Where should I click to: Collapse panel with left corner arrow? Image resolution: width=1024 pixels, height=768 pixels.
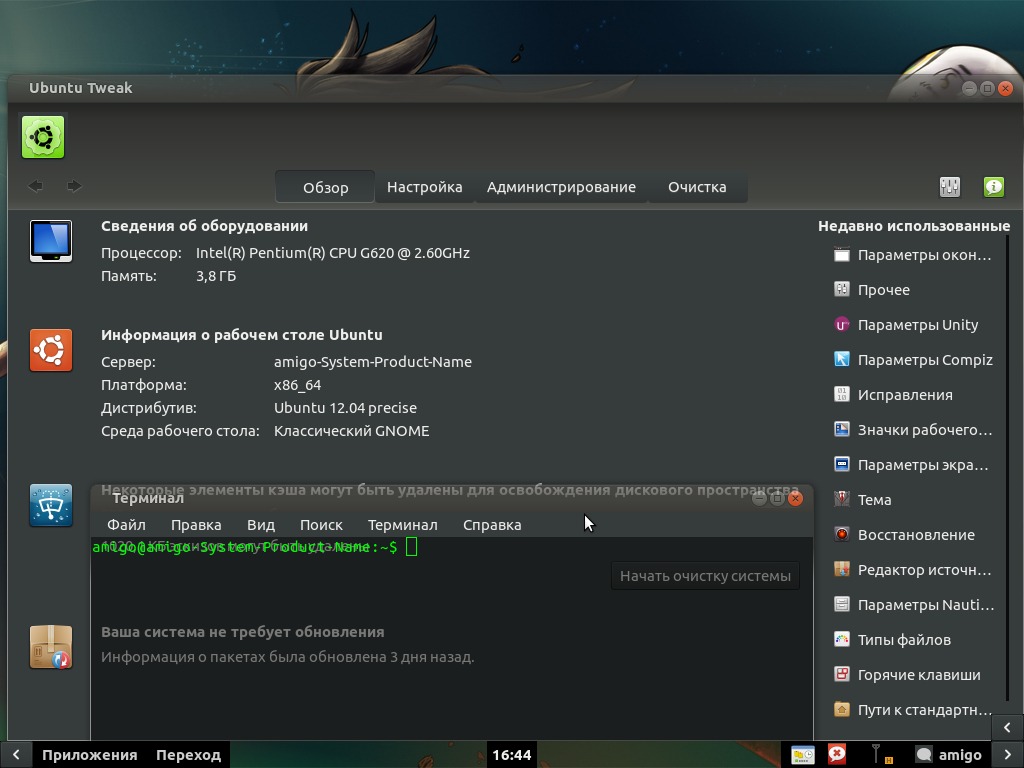(16, 755)
